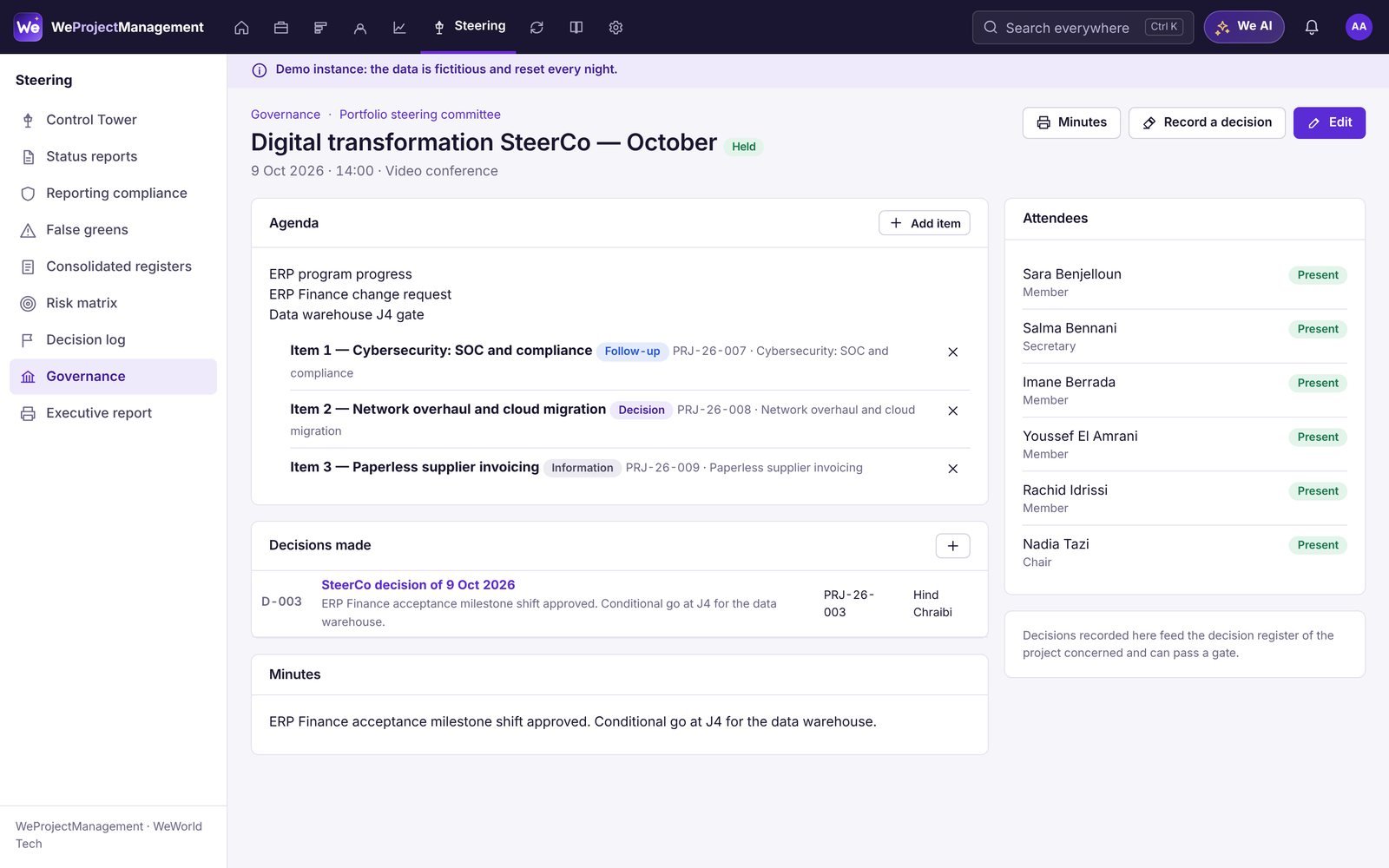Open the refresh cycle icon in top bar

click(537, 27)
